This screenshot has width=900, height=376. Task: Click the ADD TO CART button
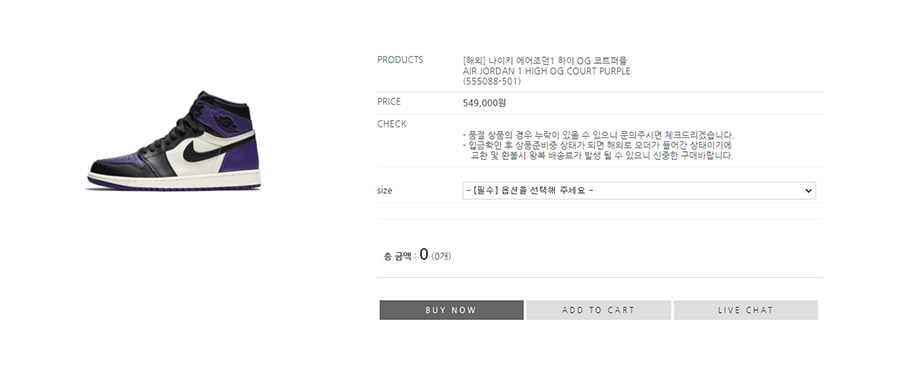[x=598, y=310]
